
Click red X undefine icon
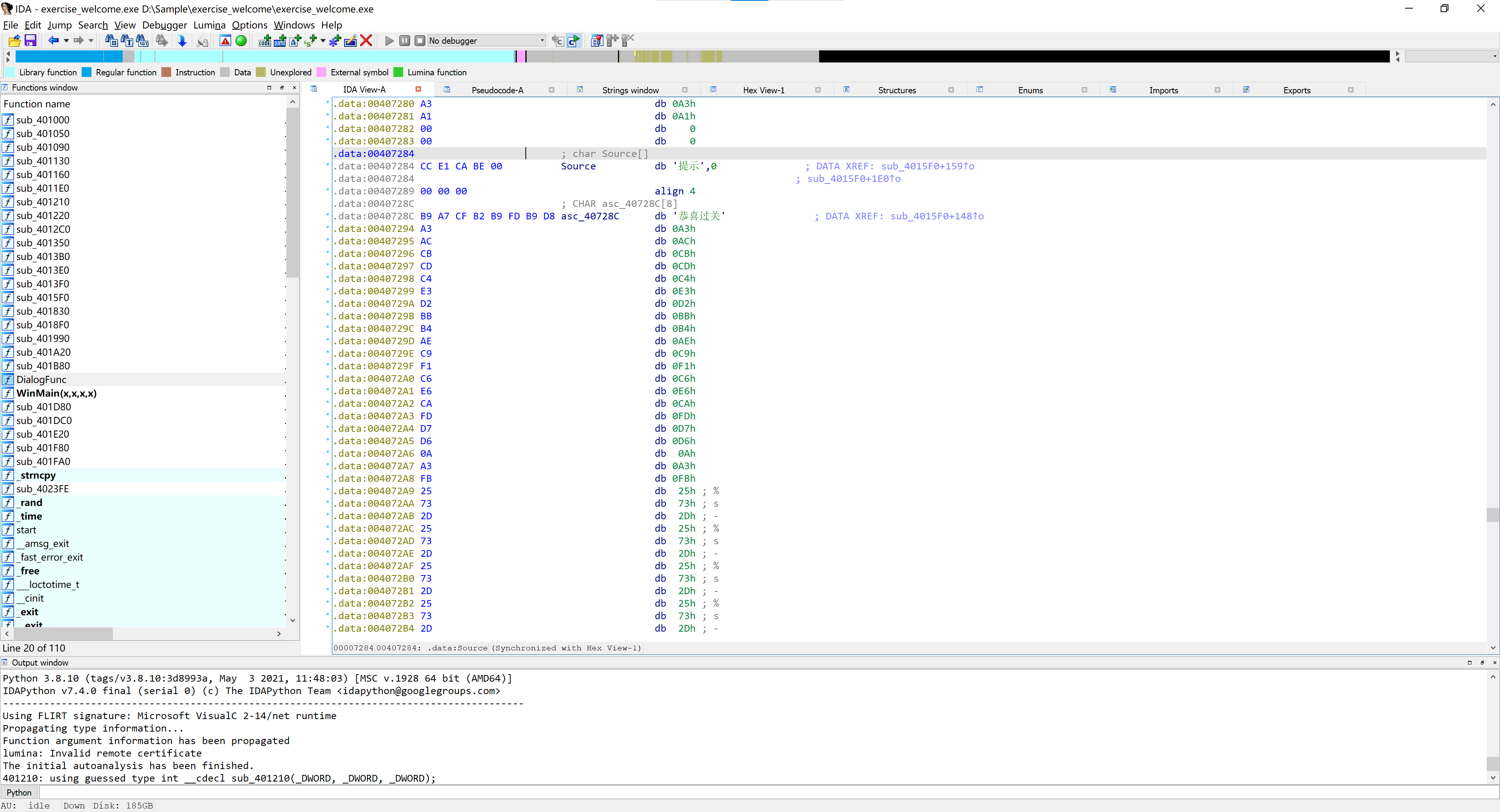(366, 41)
